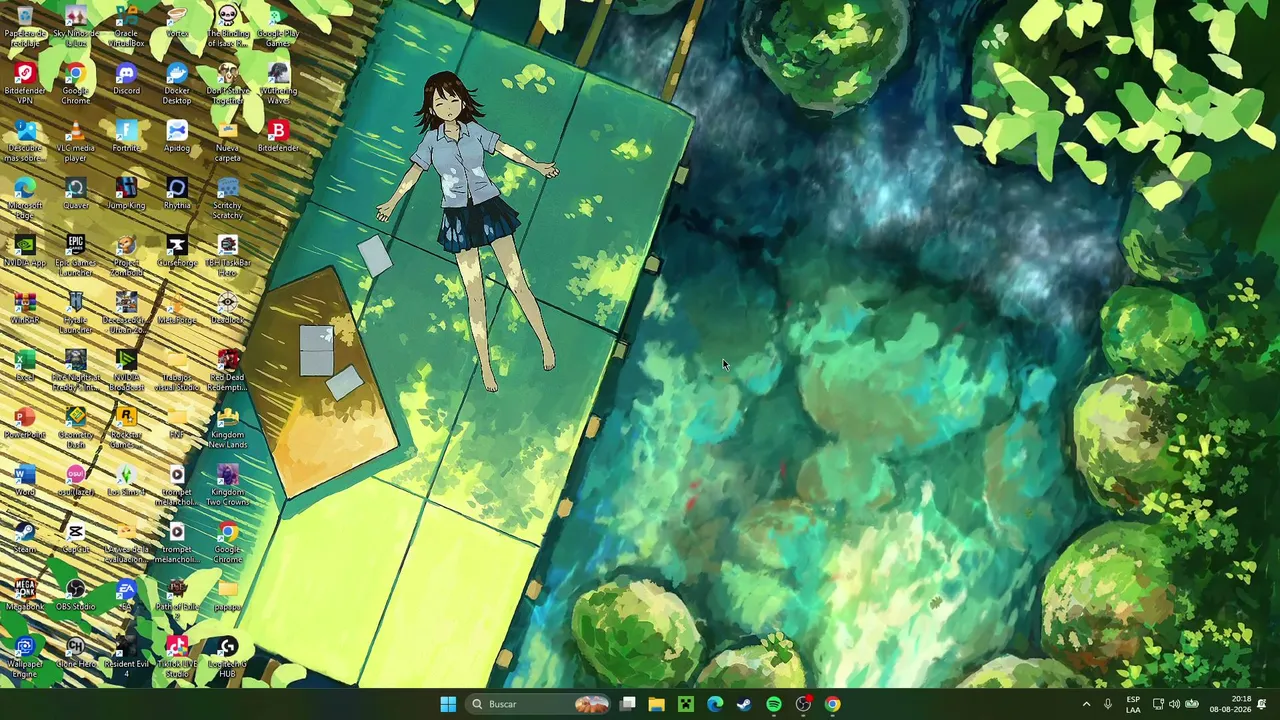Image resolution: width=1280 pixels, height=720 pixels.
Task: Show hidden system tray icons
Action: (1087, 704)
